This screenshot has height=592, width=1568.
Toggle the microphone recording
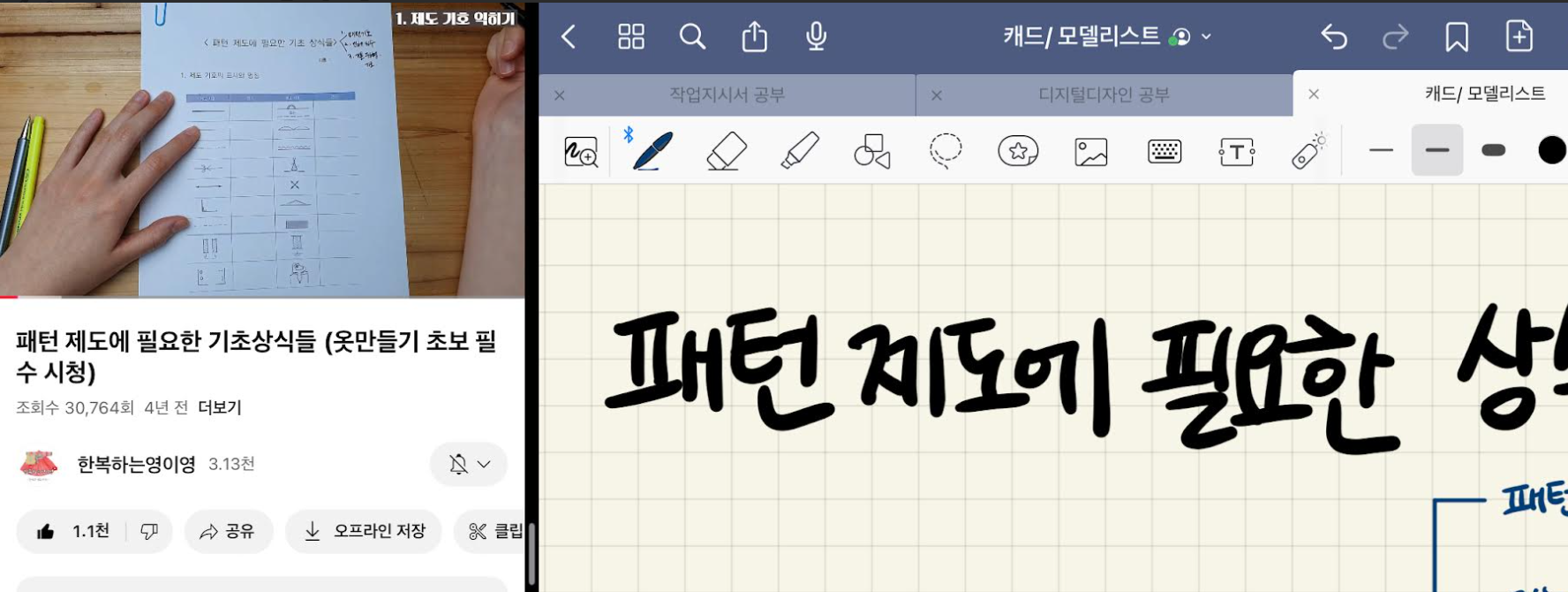coord(816,36)
